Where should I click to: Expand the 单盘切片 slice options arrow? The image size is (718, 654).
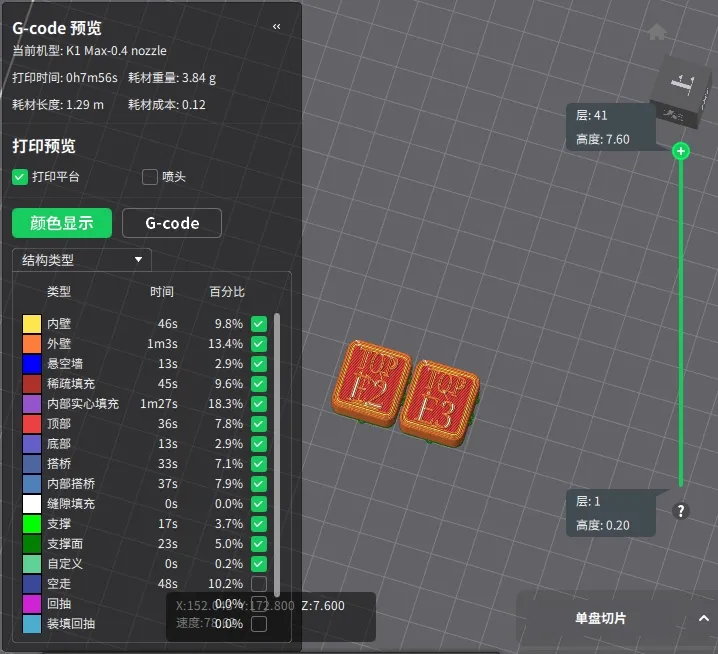[x=703, y=618]
